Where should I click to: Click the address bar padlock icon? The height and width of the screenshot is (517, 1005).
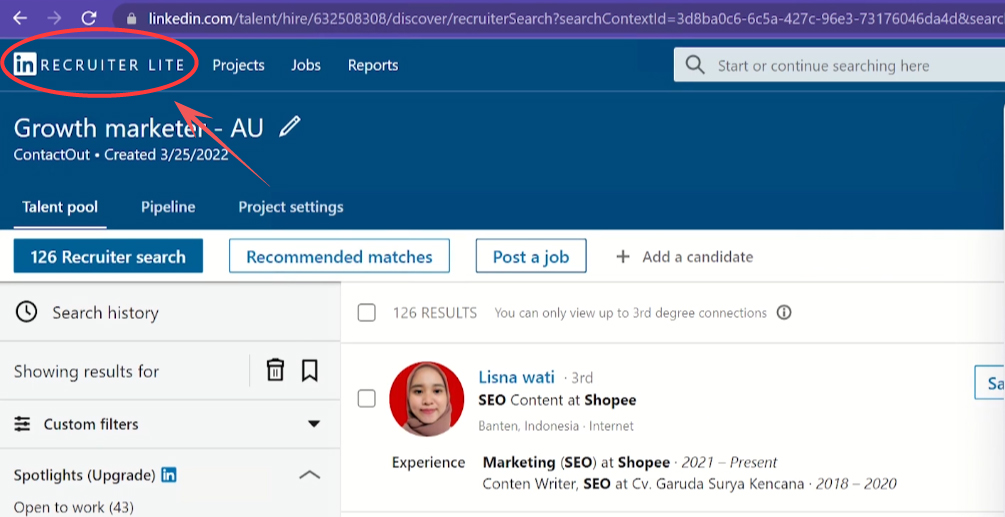[x=132, y=19]
